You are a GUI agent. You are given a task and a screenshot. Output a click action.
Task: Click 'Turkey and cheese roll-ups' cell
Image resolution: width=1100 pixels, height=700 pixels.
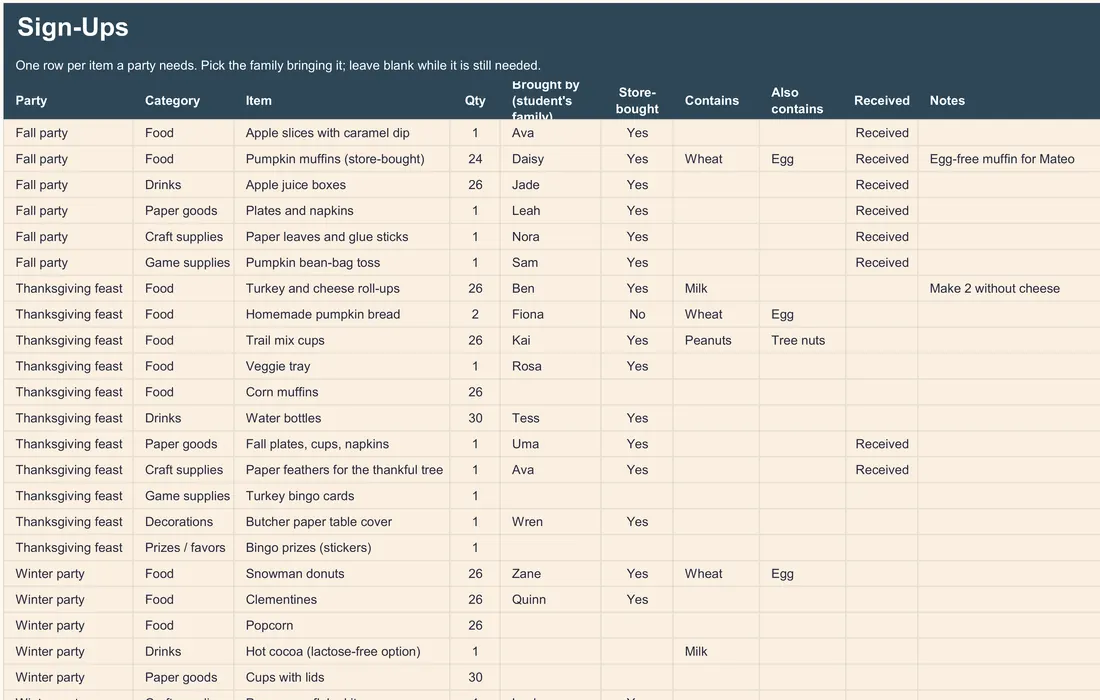tap(342, 288)
